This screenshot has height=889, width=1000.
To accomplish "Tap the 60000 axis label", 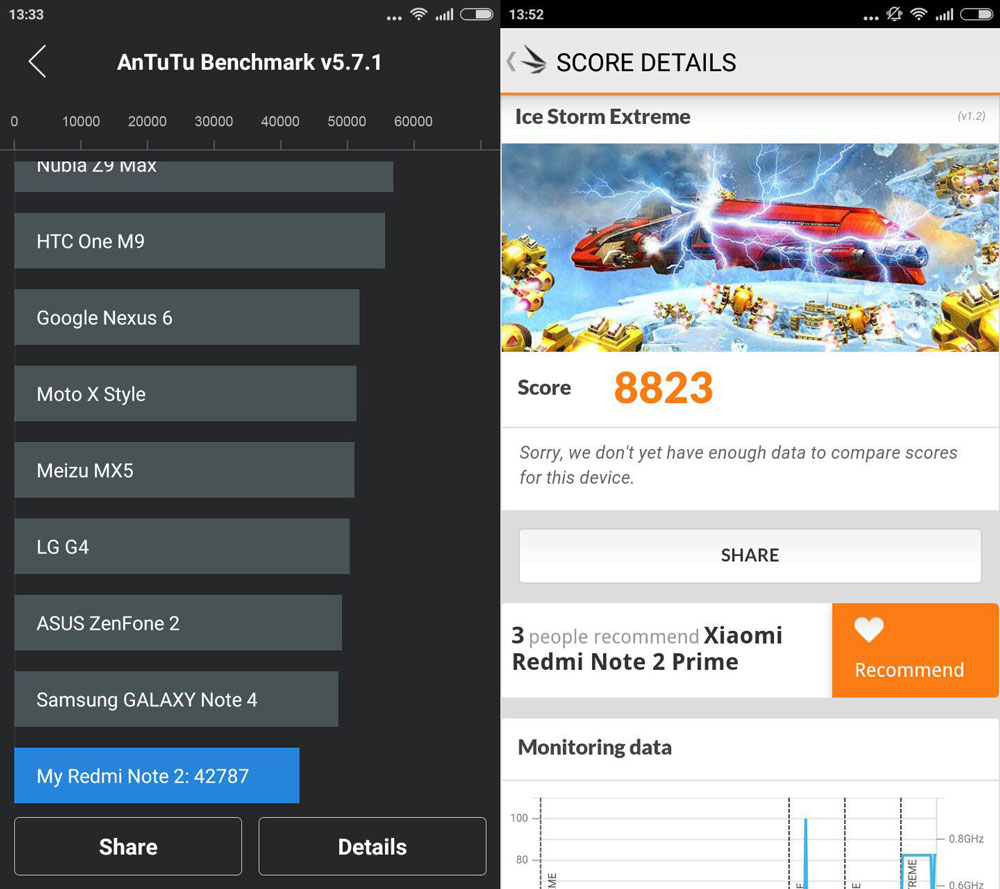I will (x=413, y=121).
